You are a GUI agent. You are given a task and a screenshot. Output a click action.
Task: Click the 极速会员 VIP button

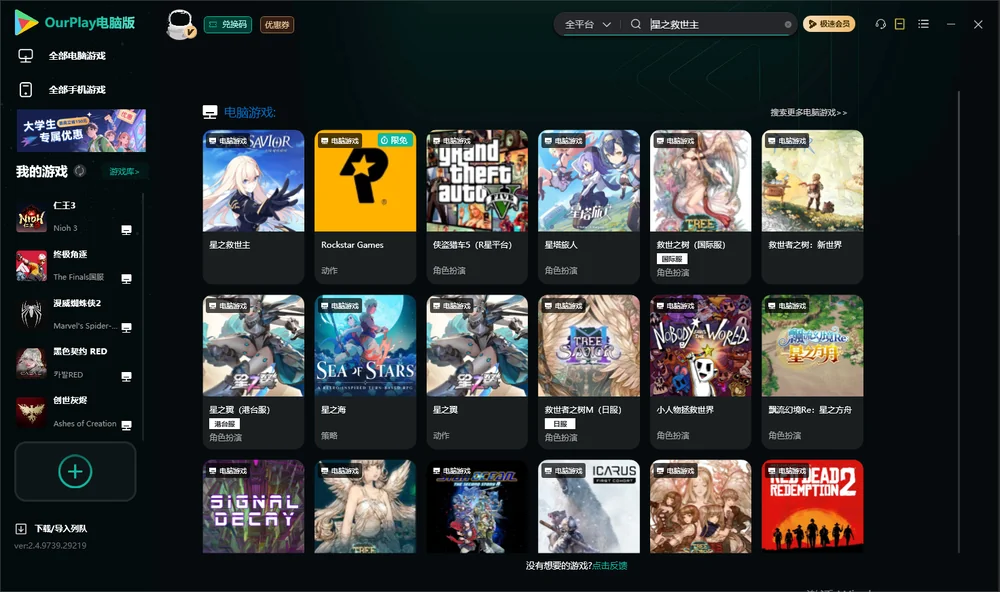pos(828,24)
